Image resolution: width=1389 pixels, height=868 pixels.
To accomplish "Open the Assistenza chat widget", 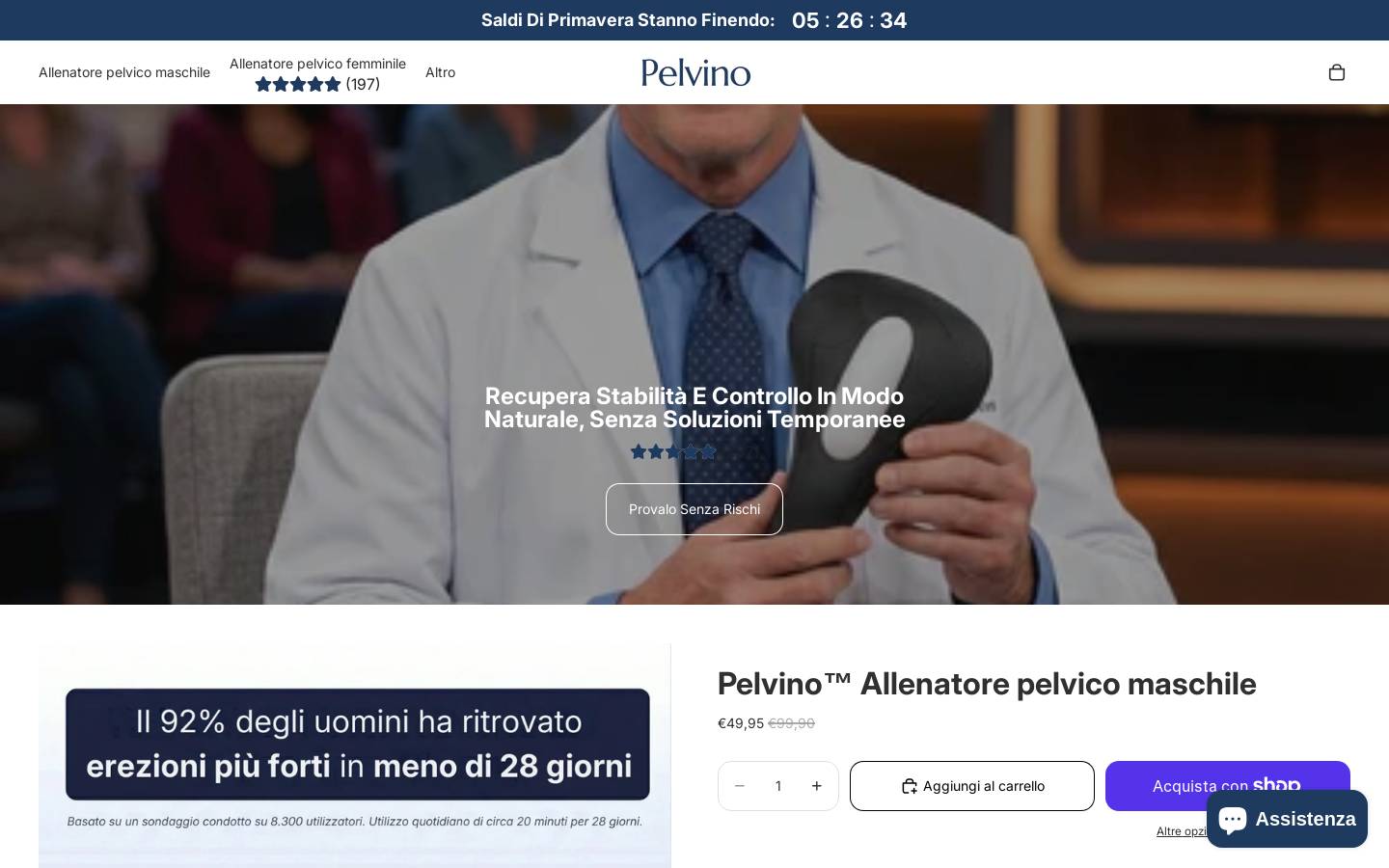I will [x=1287, y=819].
